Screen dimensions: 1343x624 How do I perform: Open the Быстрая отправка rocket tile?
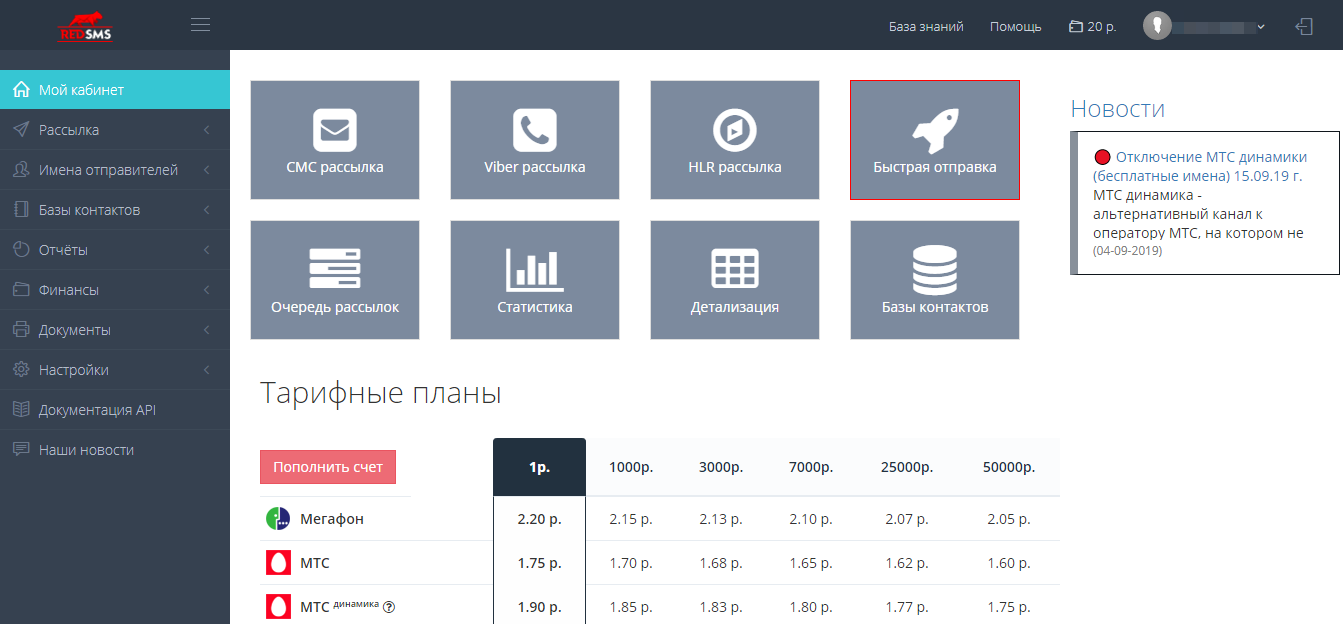[x=935, y=140]
